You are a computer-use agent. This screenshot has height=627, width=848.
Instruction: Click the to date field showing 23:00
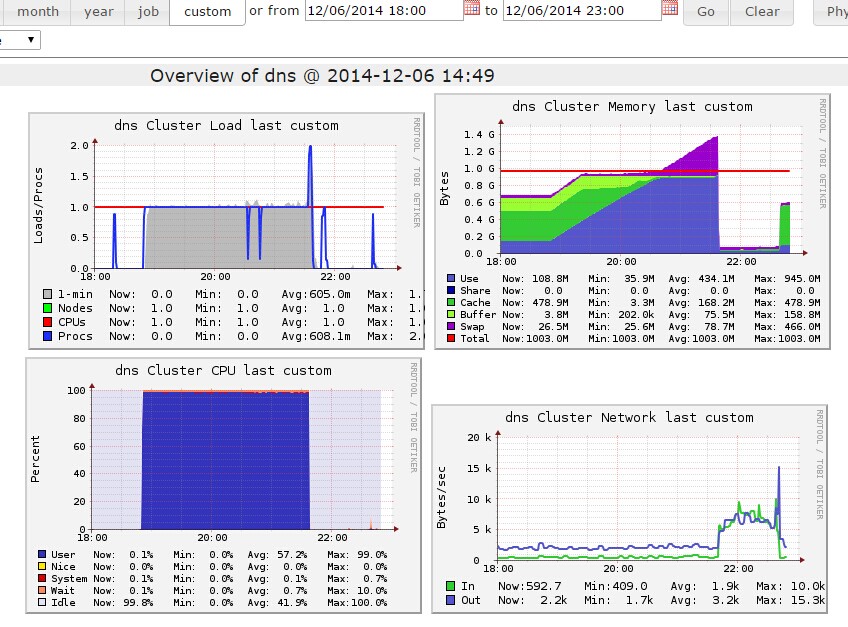point(580,11)
